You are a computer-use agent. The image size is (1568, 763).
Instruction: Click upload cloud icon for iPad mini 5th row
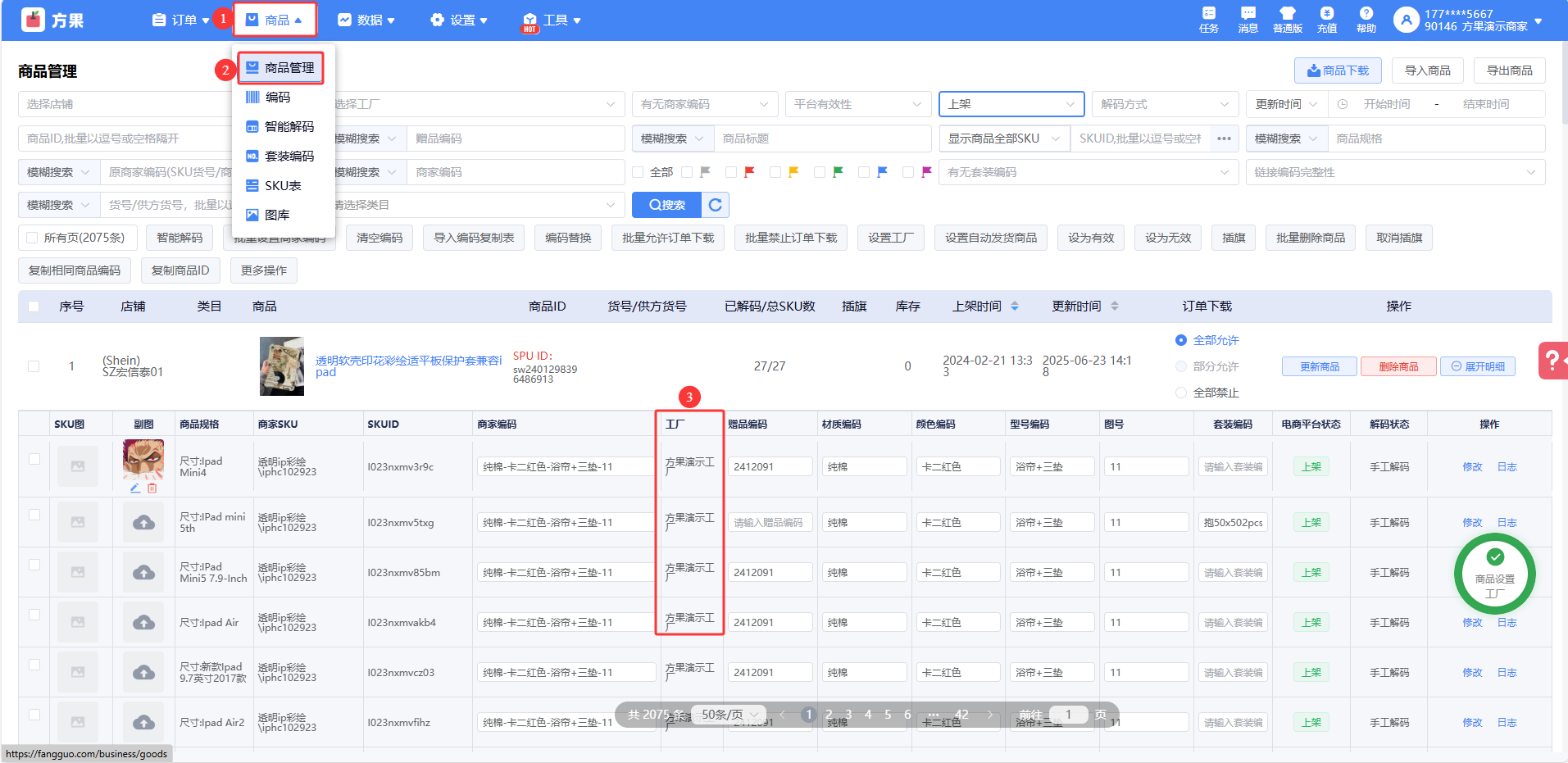[x=143, y=522]
